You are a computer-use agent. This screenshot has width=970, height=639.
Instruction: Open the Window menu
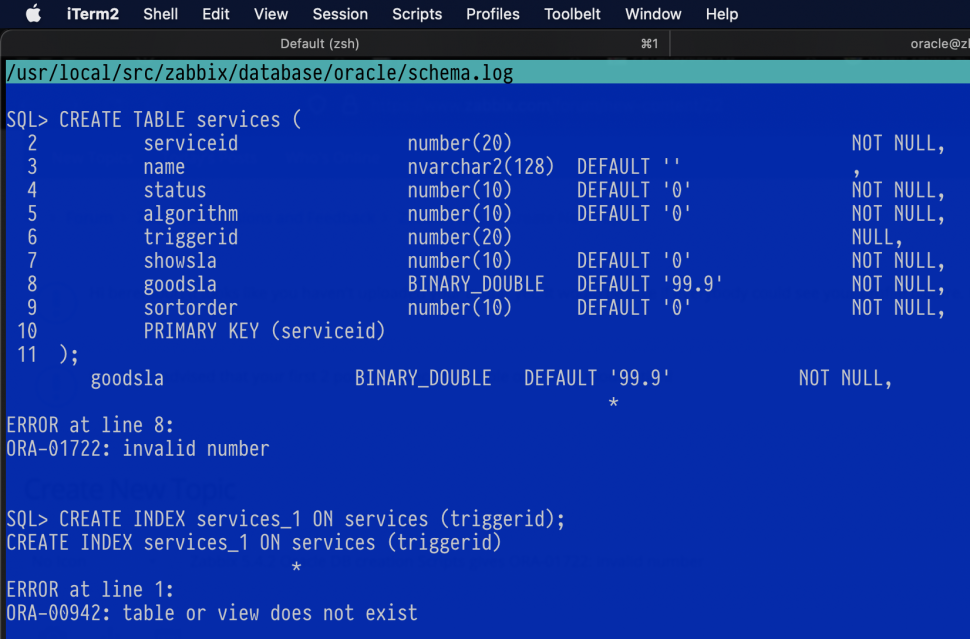(653, 14)
